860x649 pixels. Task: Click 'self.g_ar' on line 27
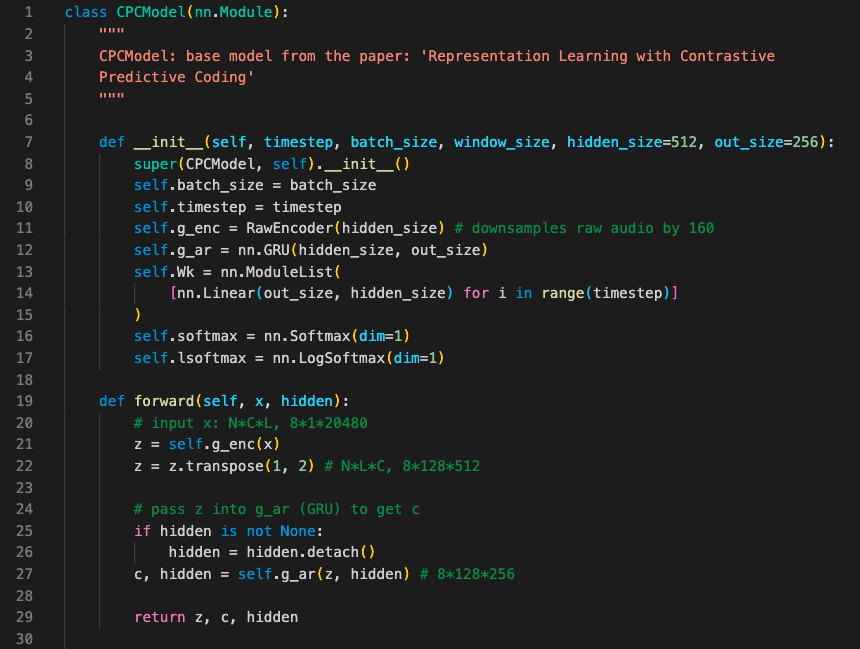(x=277, y=574)
